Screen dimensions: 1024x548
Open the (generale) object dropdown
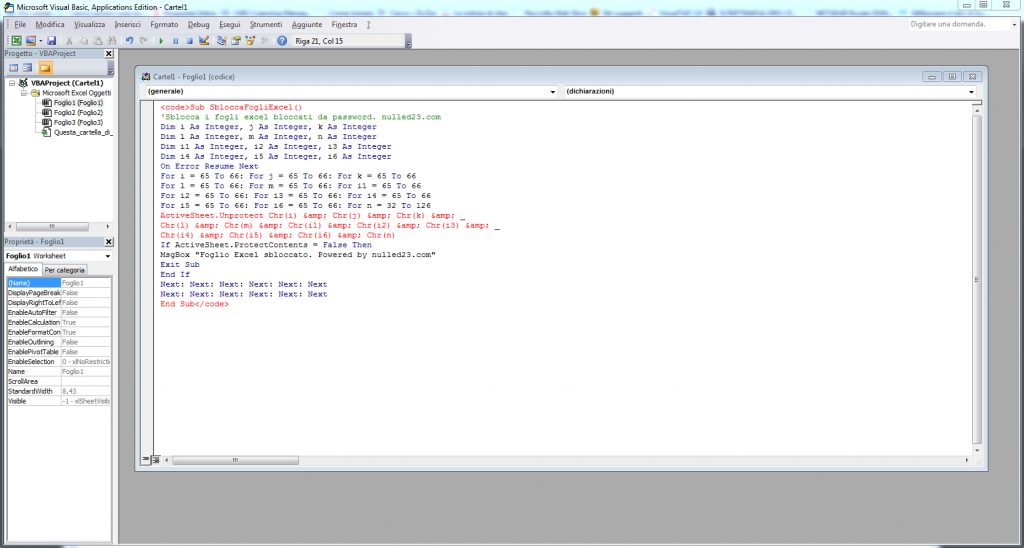tap(553, 92)
